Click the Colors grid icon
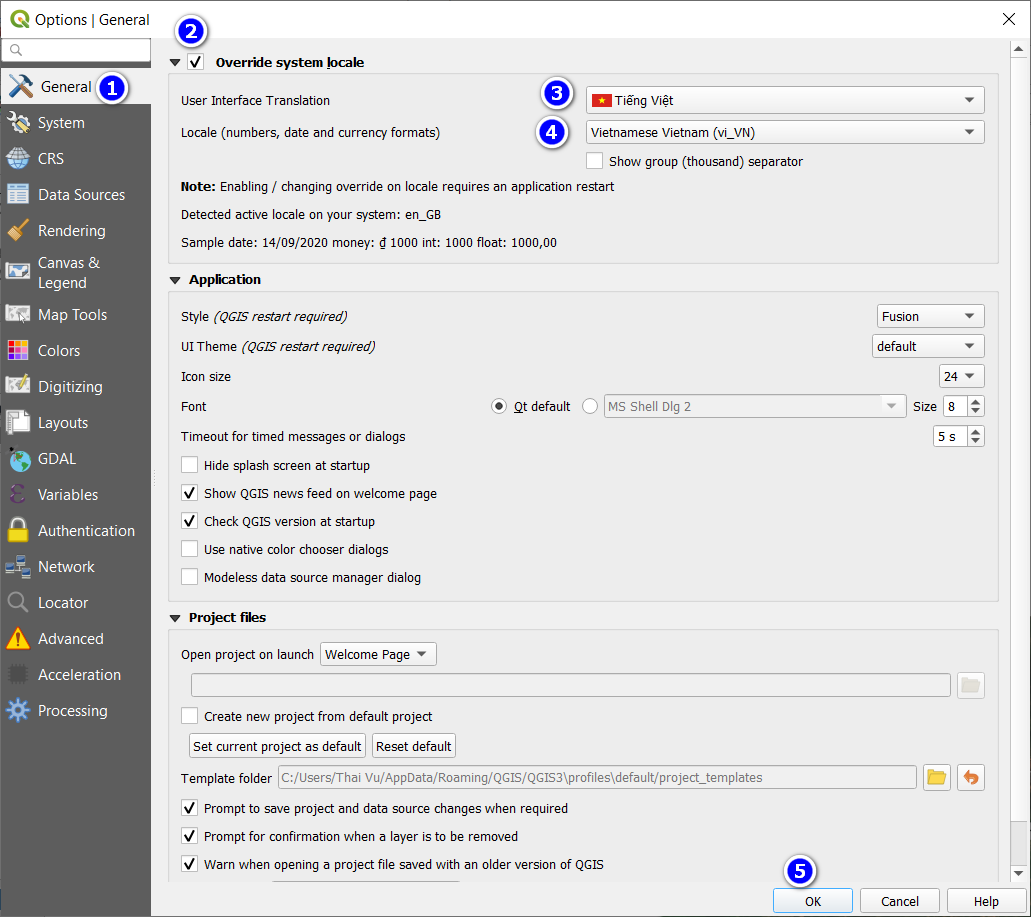Viewport: 1031px width, 917px height. click(18, 350)
